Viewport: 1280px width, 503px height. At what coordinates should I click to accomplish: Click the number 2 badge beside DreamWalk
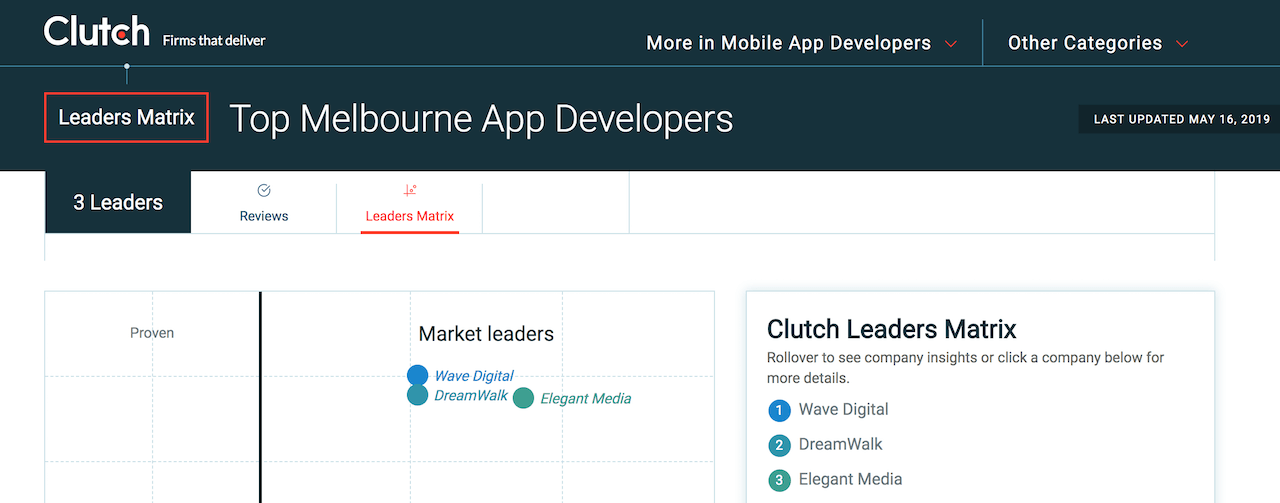coord(779,445)
